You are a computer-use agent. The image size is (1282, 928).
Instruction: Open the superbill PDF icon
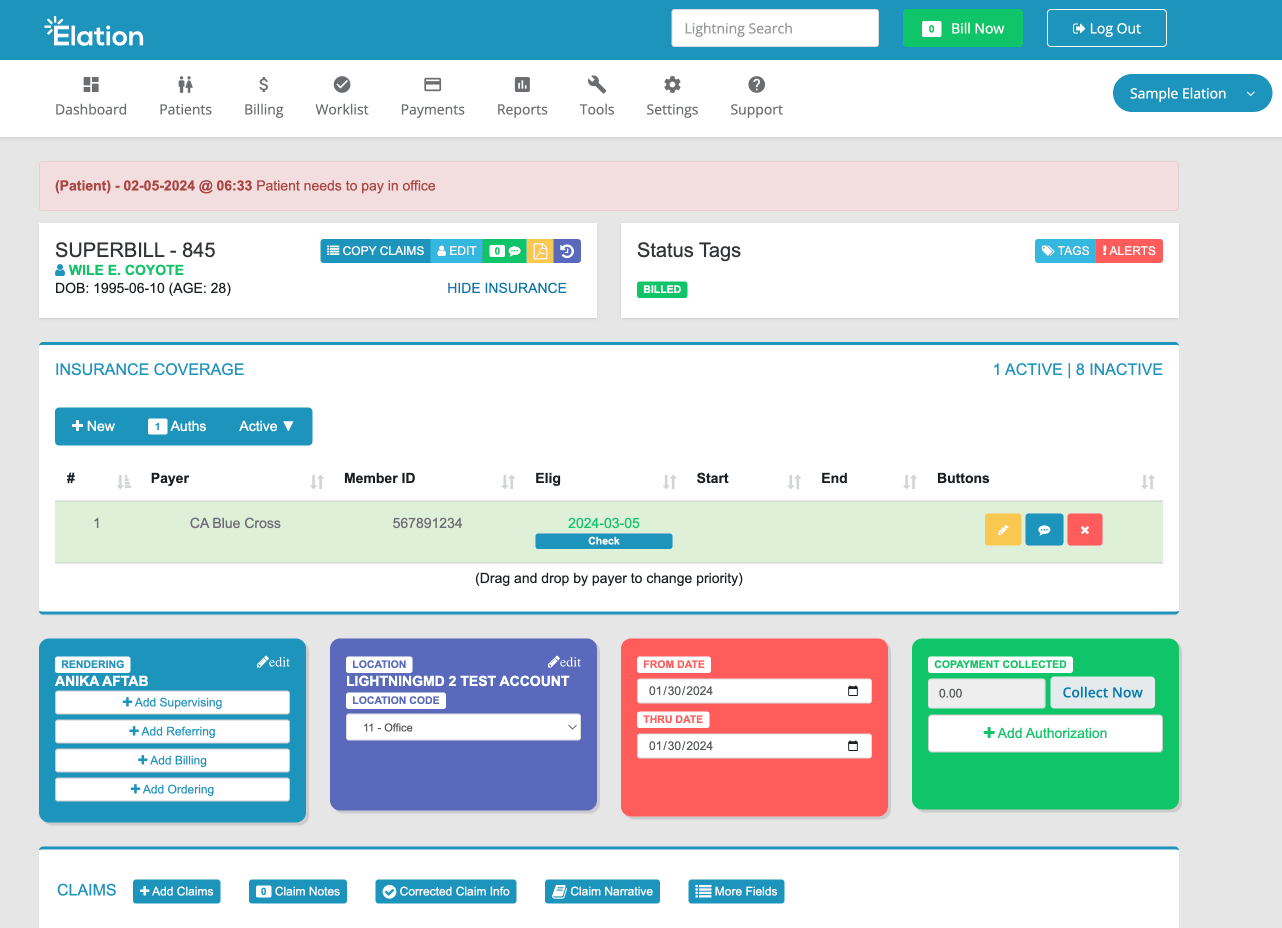(x=540, y=251)
